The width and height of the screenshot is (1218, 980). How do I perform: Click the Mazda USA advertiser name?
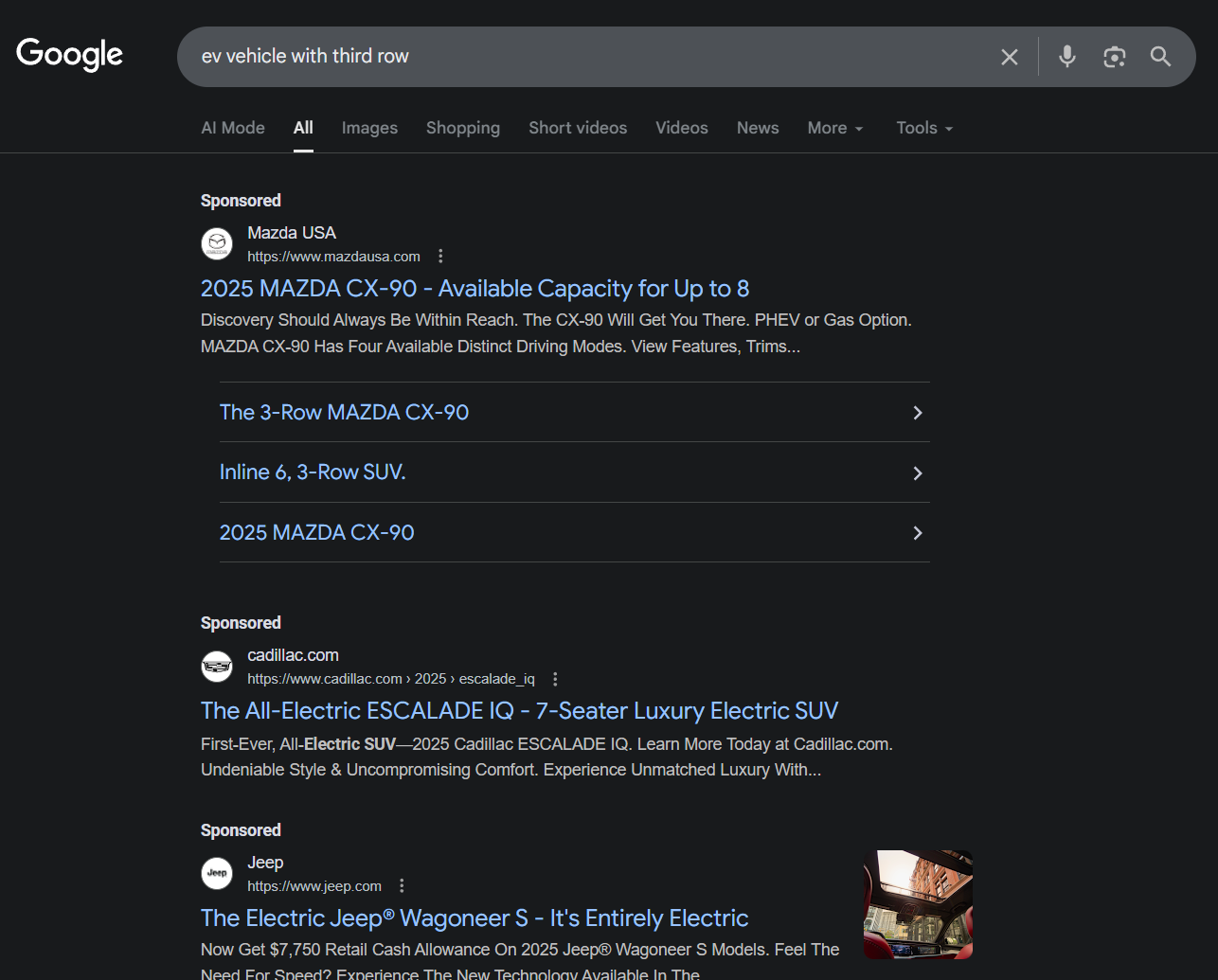(x=292, y=233)
